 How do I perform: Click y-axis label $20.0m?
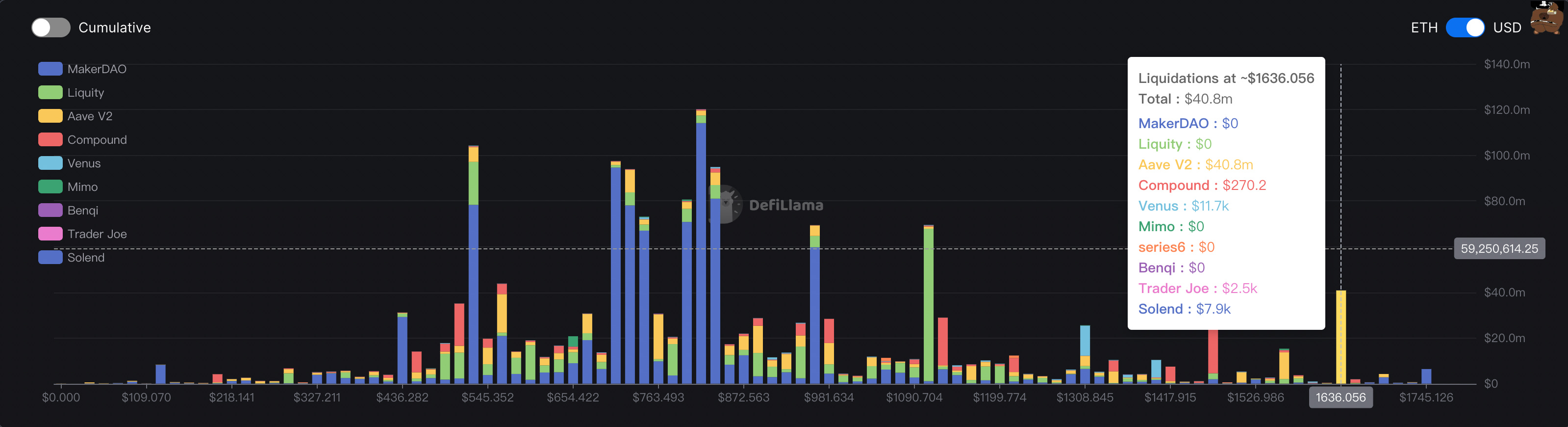(x=1504, y=338)
